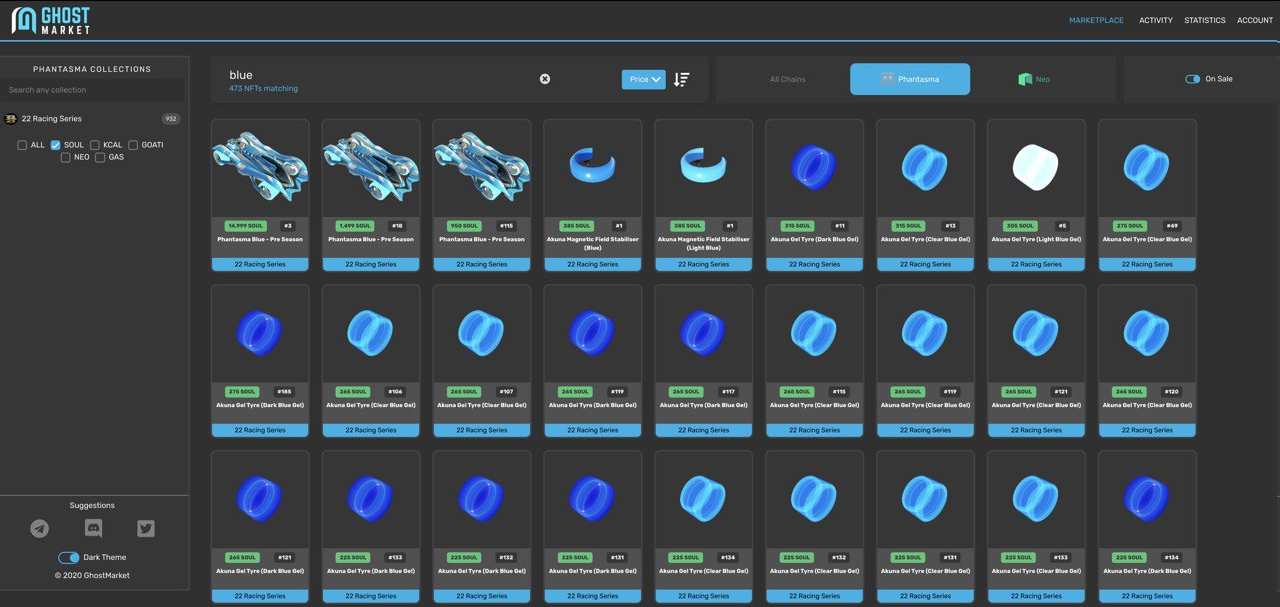Click the 22 Racing Series bar under item #185
The width and height of the screenshot is (1280, 607).
click(260, 430)
